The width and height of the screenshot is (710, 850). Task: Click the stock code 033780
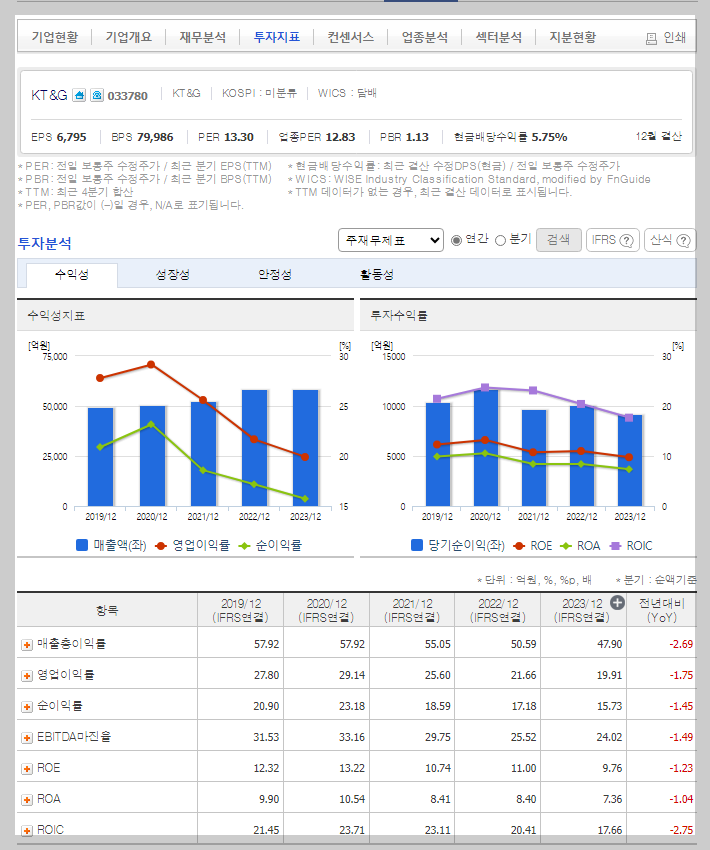[x=127, y=96]
